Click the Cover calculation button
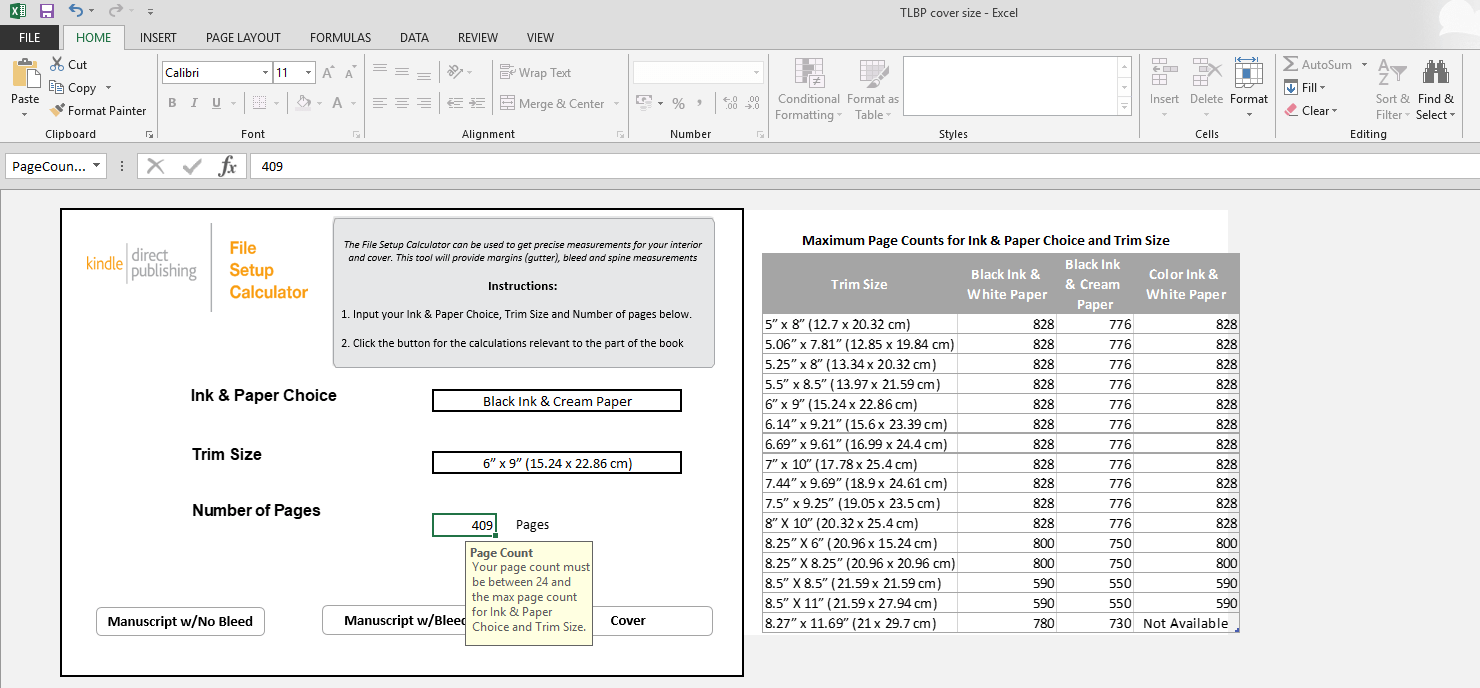The height and width of the screenshot is (688, 1480). [652, 621]
